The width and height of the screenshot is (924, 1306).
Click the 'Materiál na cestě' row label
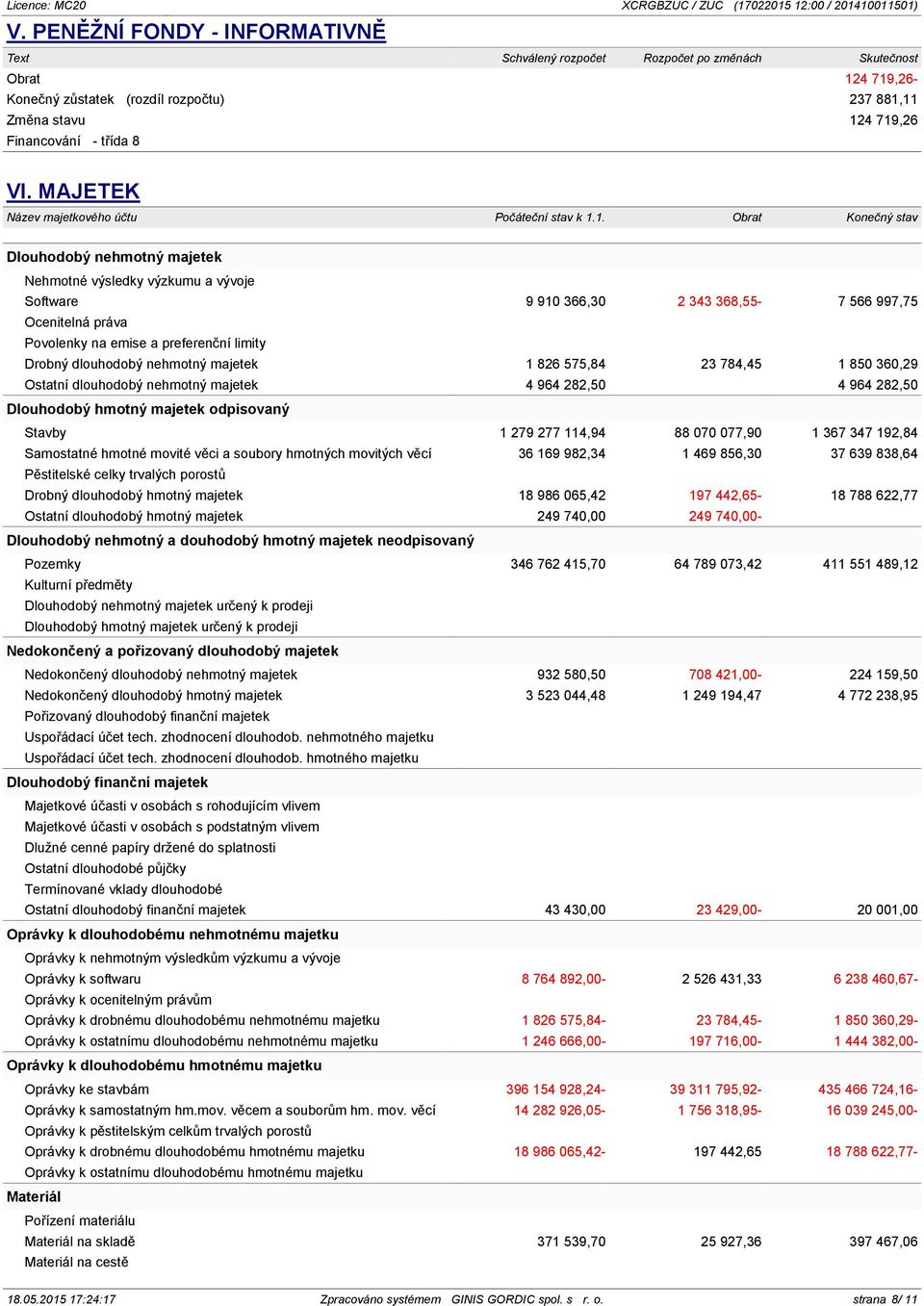[76, 1263]
